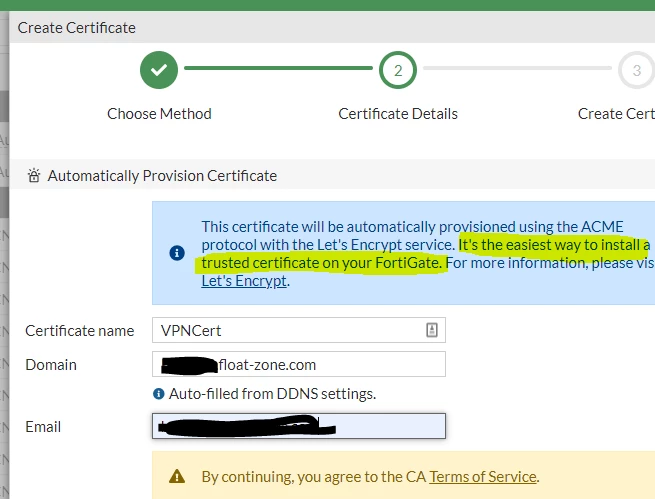The width and height of the screenshot is (655, 499).
Task: Click the Email label
Action: (x=43, y=427)
